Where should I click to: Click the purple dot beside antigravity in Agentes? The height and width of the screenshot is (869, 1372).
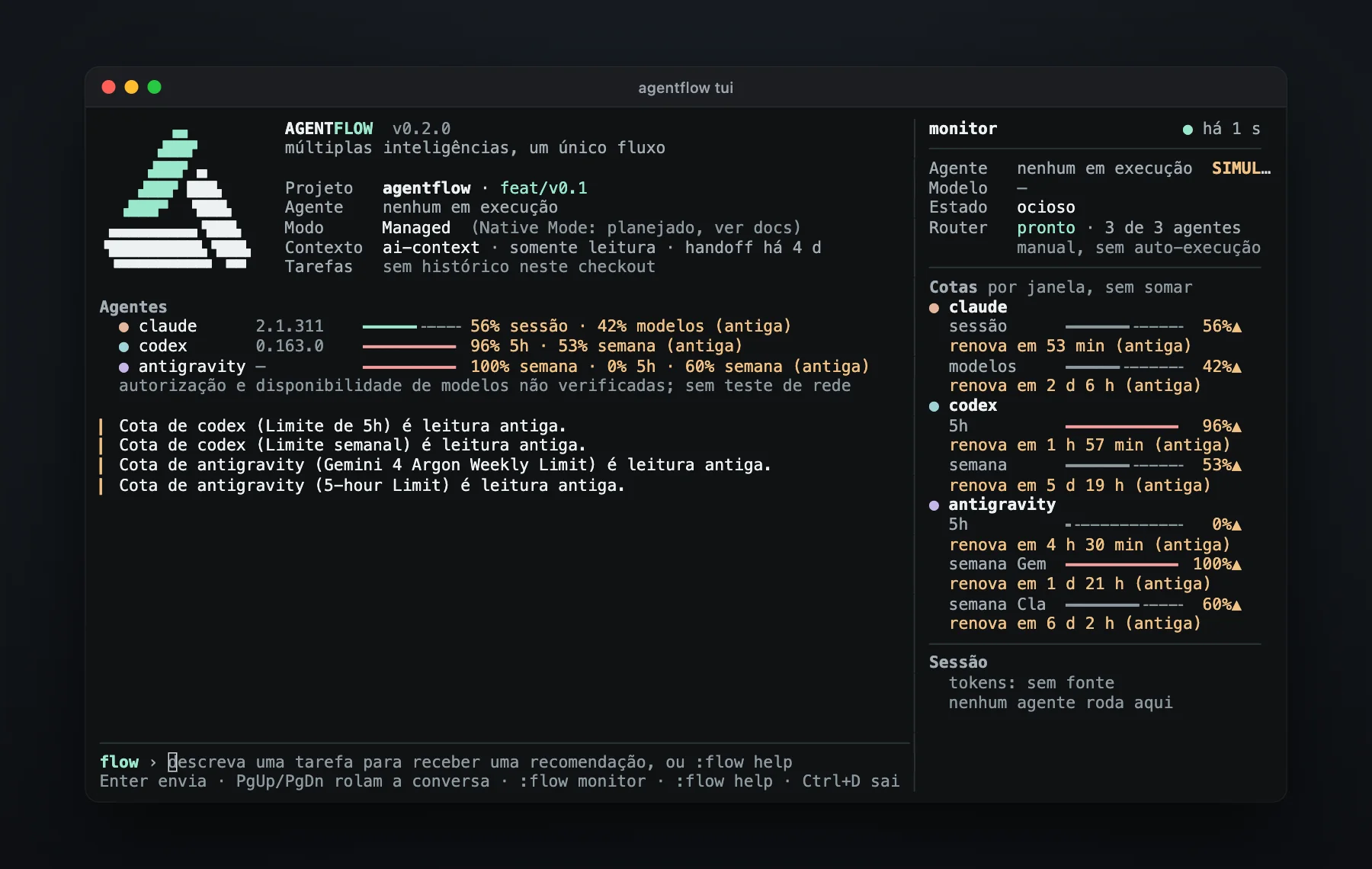coord(123,367)
